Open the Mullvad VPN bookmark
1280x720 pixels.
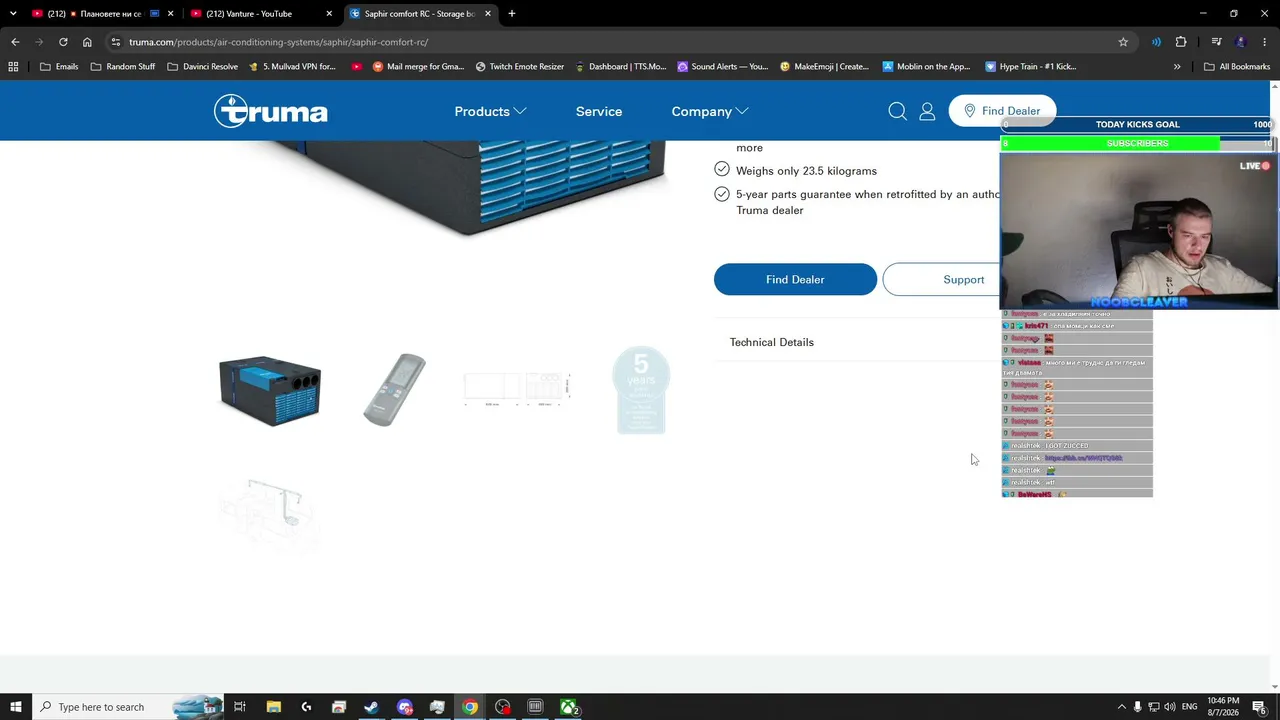292,67
